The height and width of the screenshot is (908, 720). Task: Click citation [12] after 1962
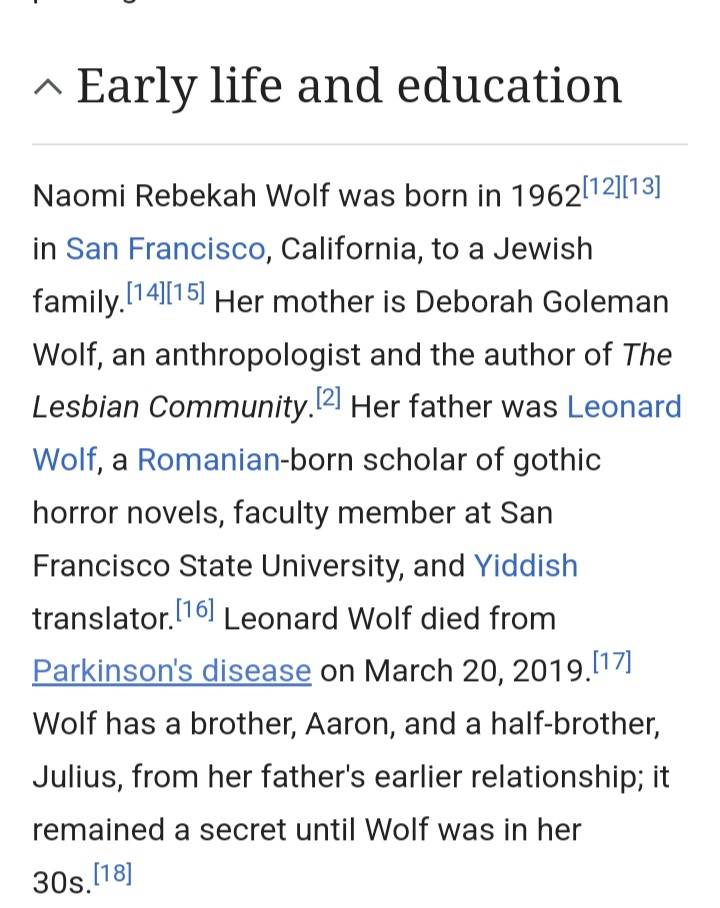(x=600, y=186)
